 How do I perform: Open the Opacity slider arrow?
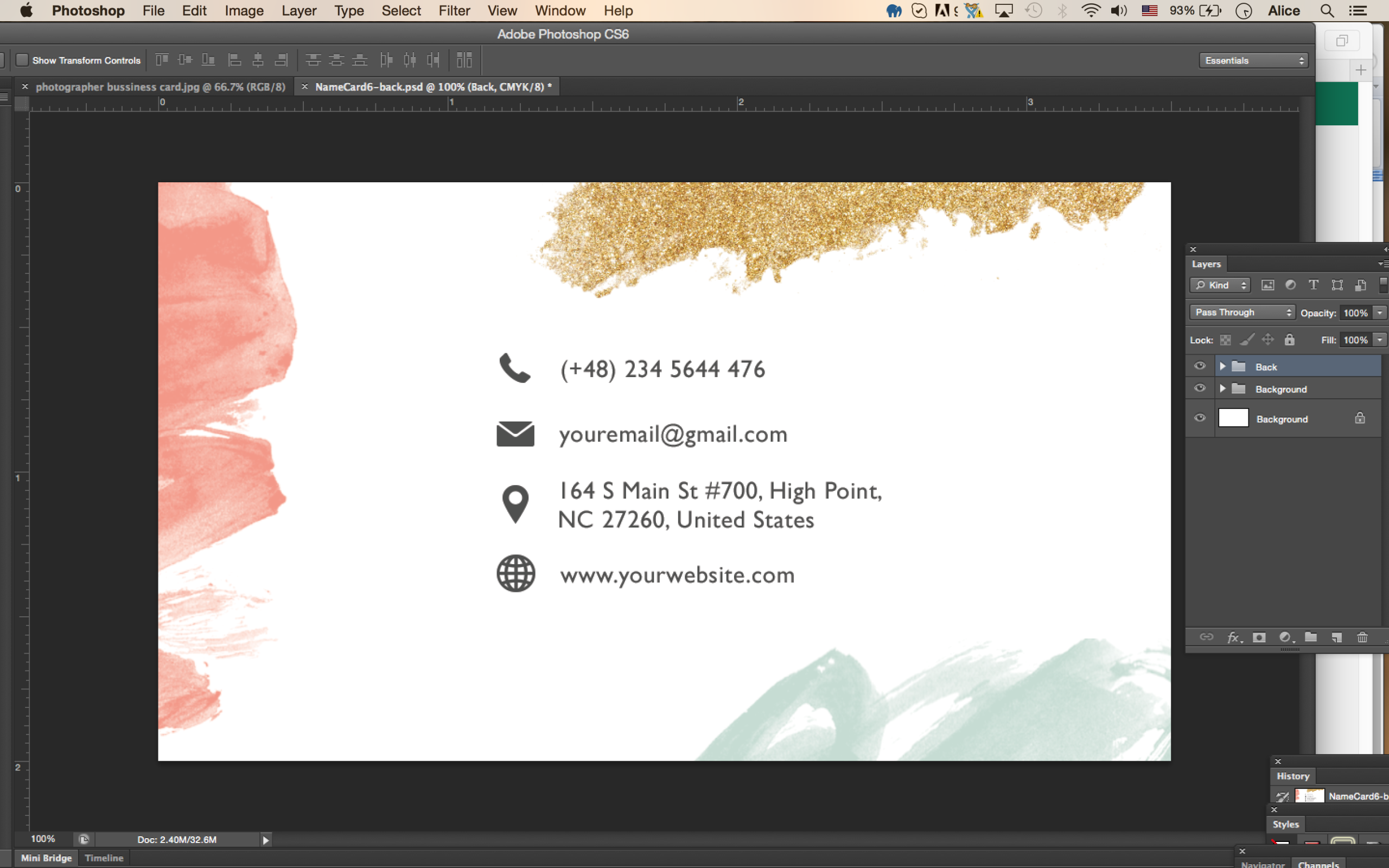click(x=1380, y=313)
